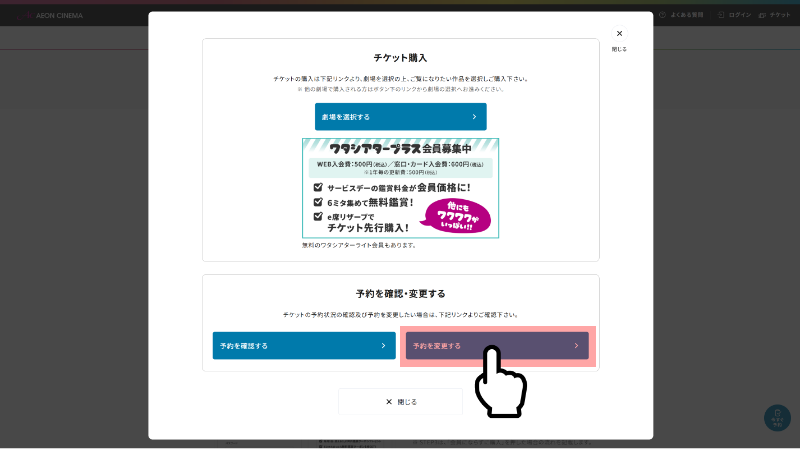Click the chevron arrow on 劇場を選択する

474,117
